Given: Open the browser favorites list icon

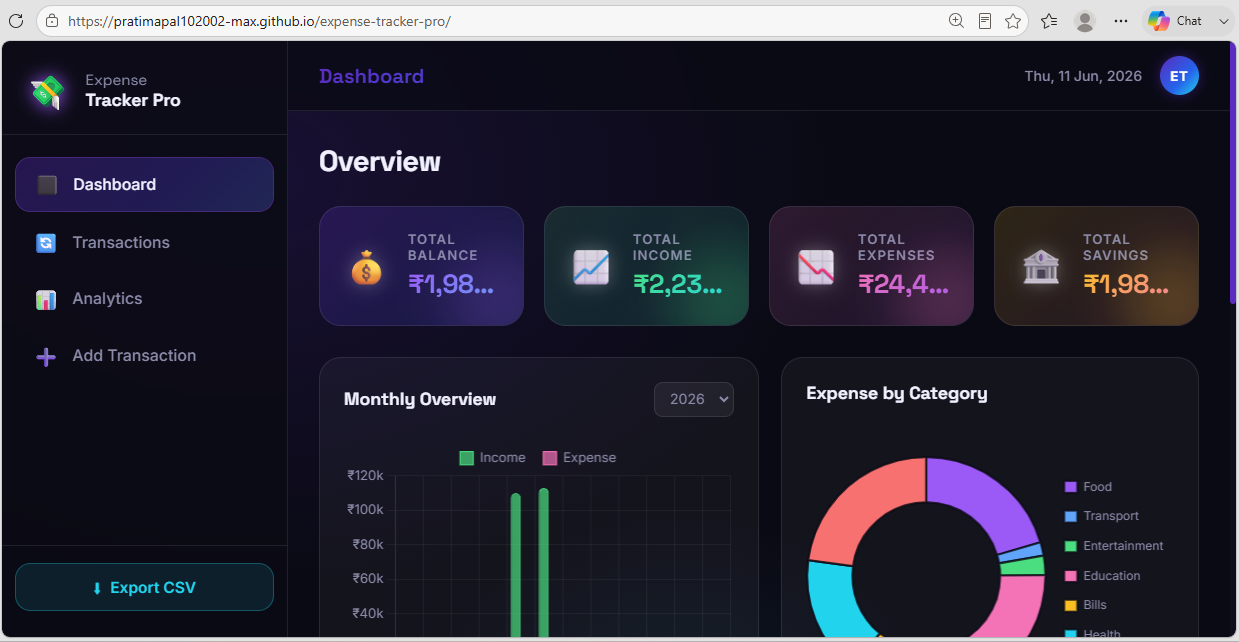Looking at the screenshot, I should click(x=1049, y=21).
